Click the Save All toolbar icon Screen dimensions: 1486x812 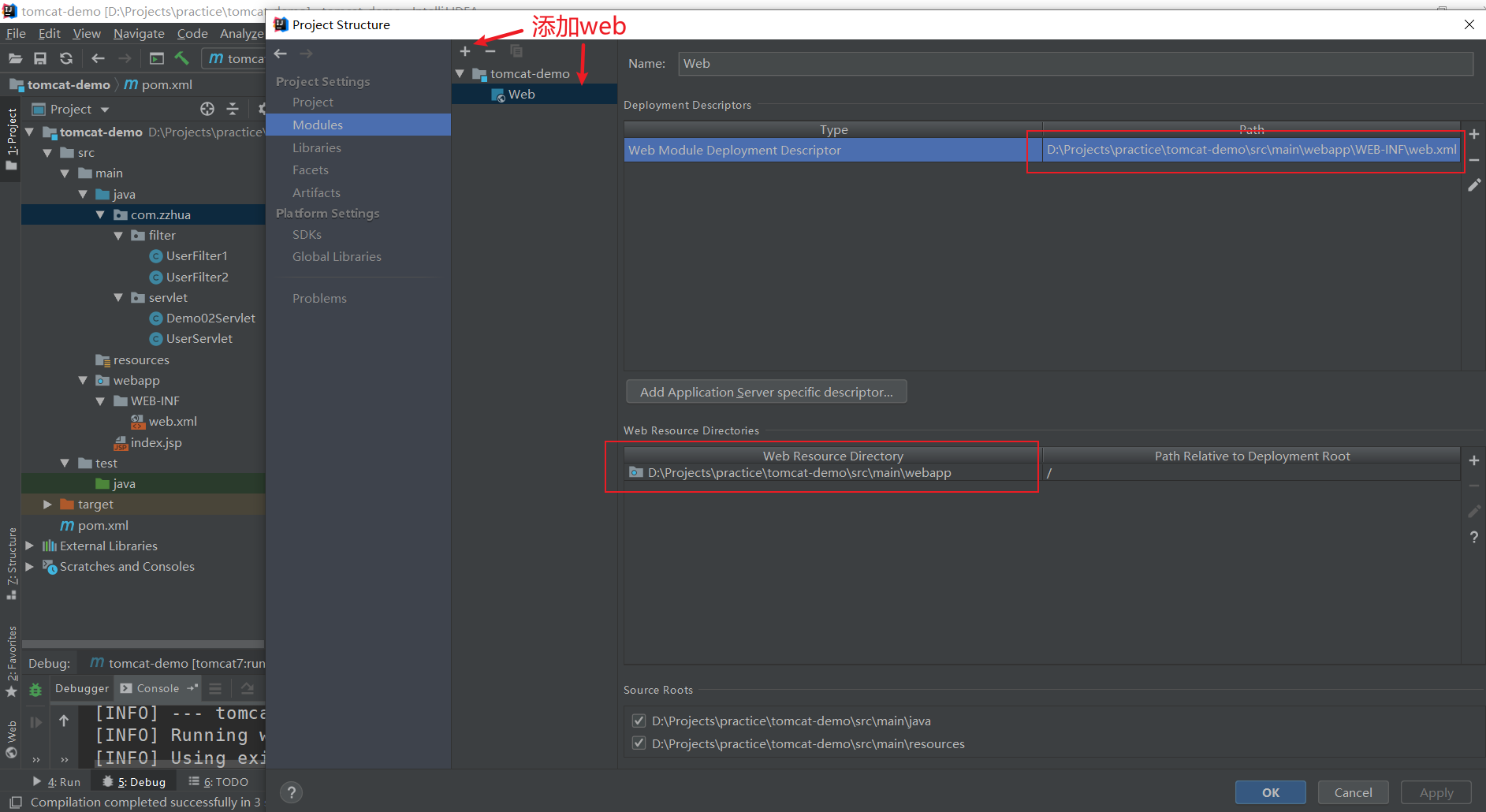coord(40,58)
